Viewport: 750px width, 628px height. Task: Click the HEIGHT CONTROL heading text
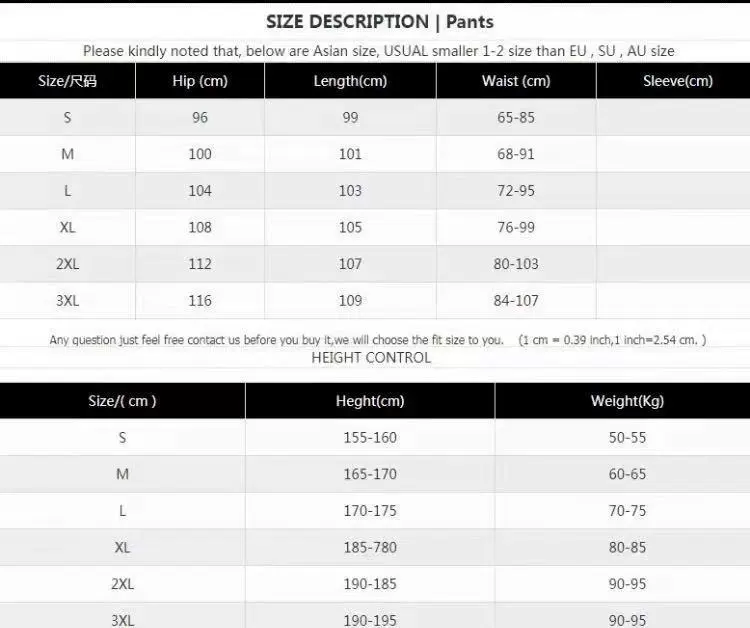[x=371, y=357]
